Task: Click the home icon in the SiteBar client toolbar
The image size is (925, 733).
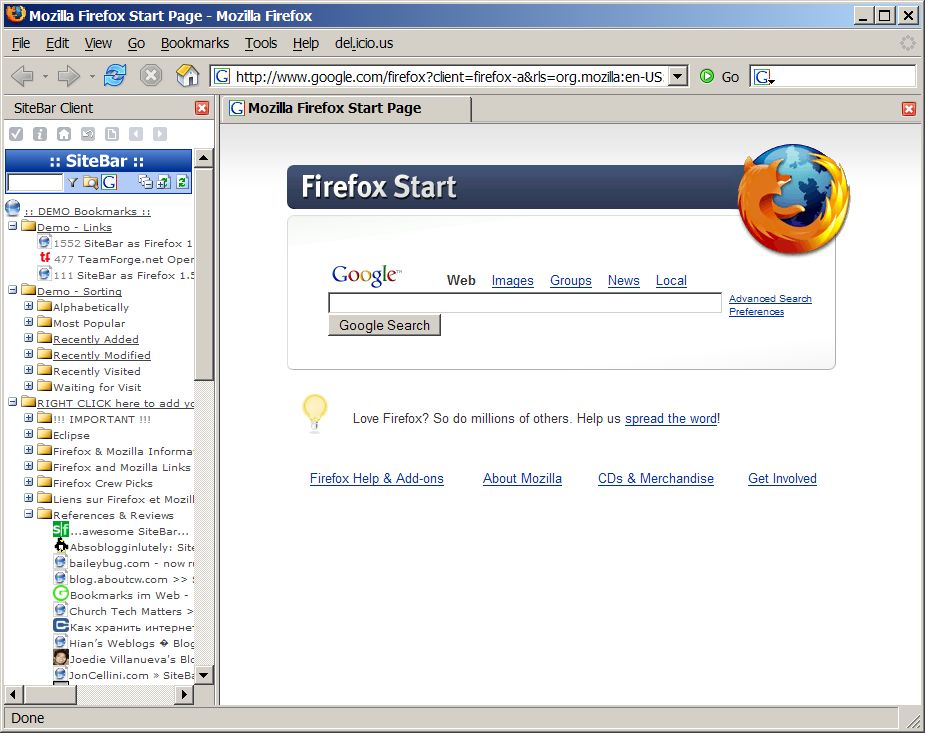Action: pyautogui.click(x=66, y=134)
